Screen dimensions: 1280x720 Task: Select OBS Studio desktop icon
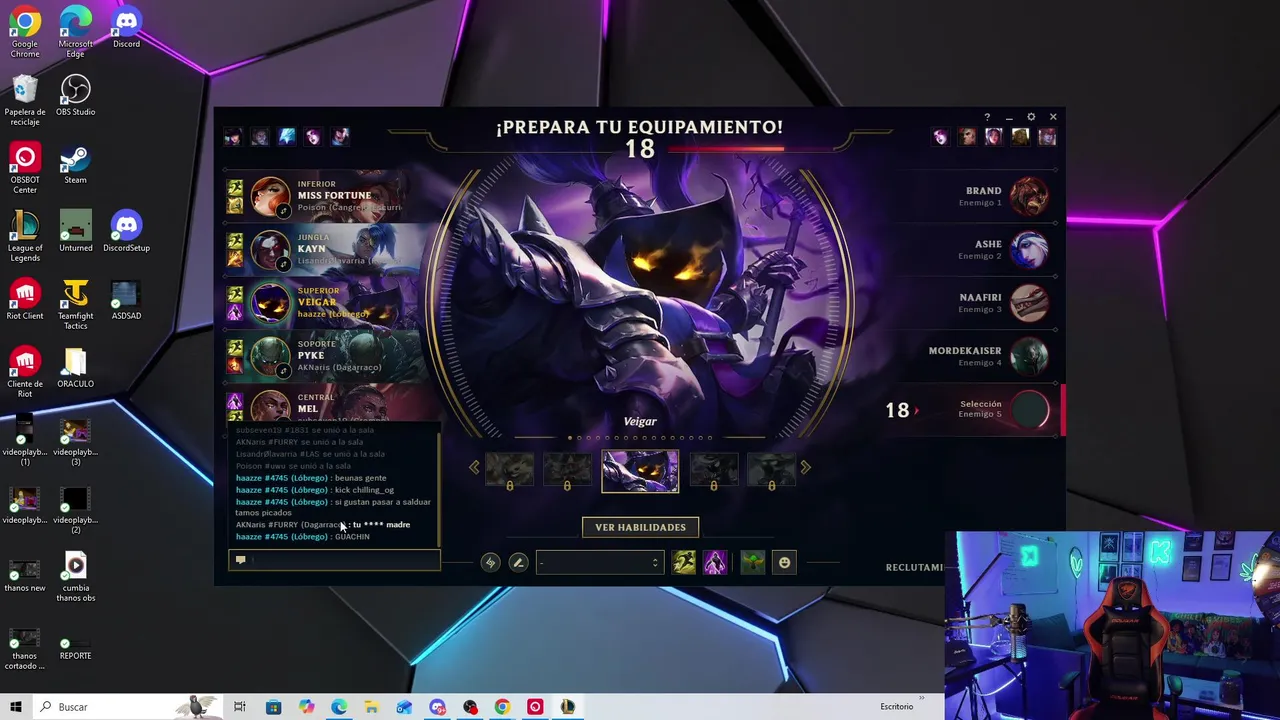(x=75, y=96)
